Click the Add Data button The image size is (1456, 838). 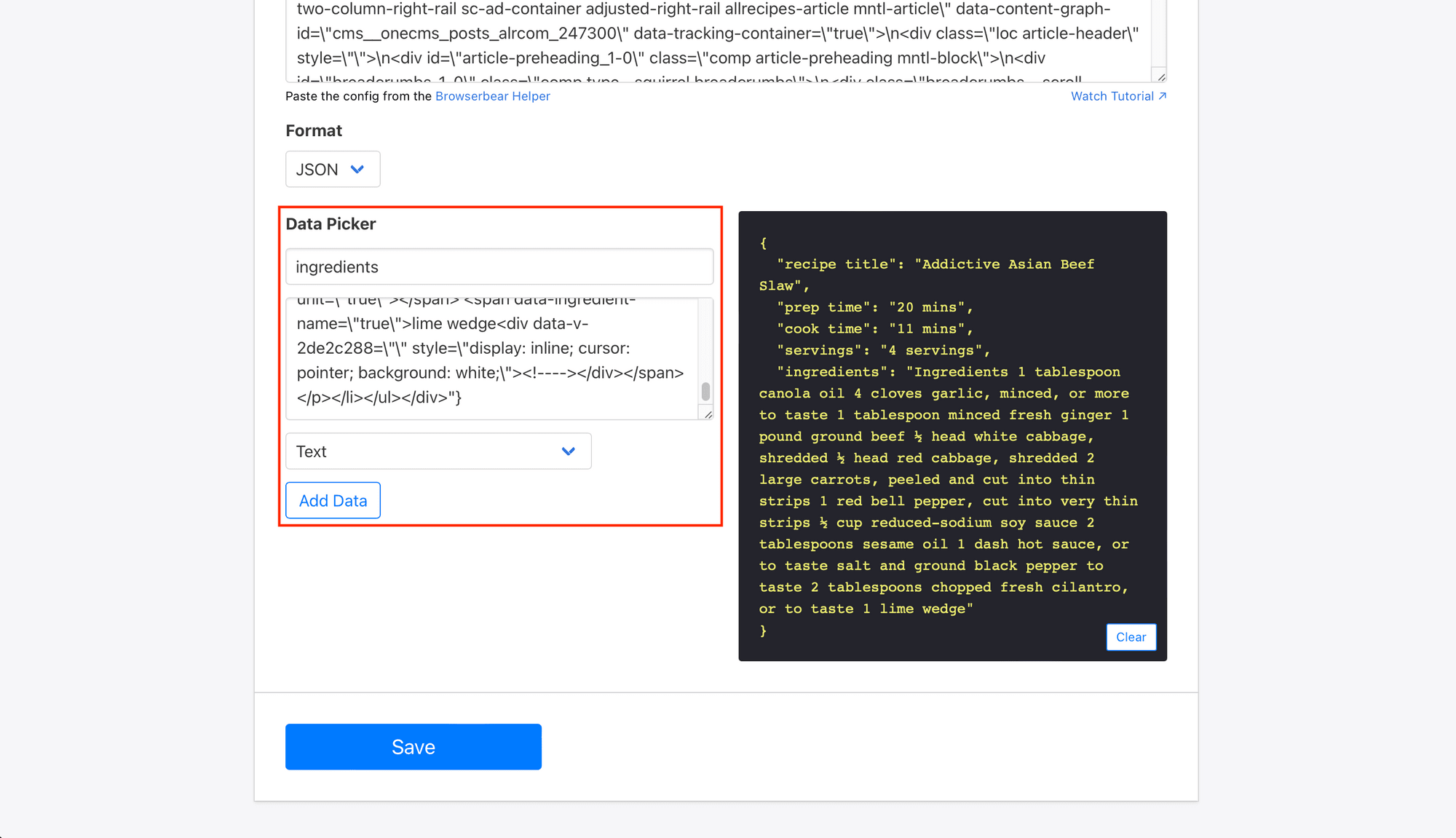point(333,499)
